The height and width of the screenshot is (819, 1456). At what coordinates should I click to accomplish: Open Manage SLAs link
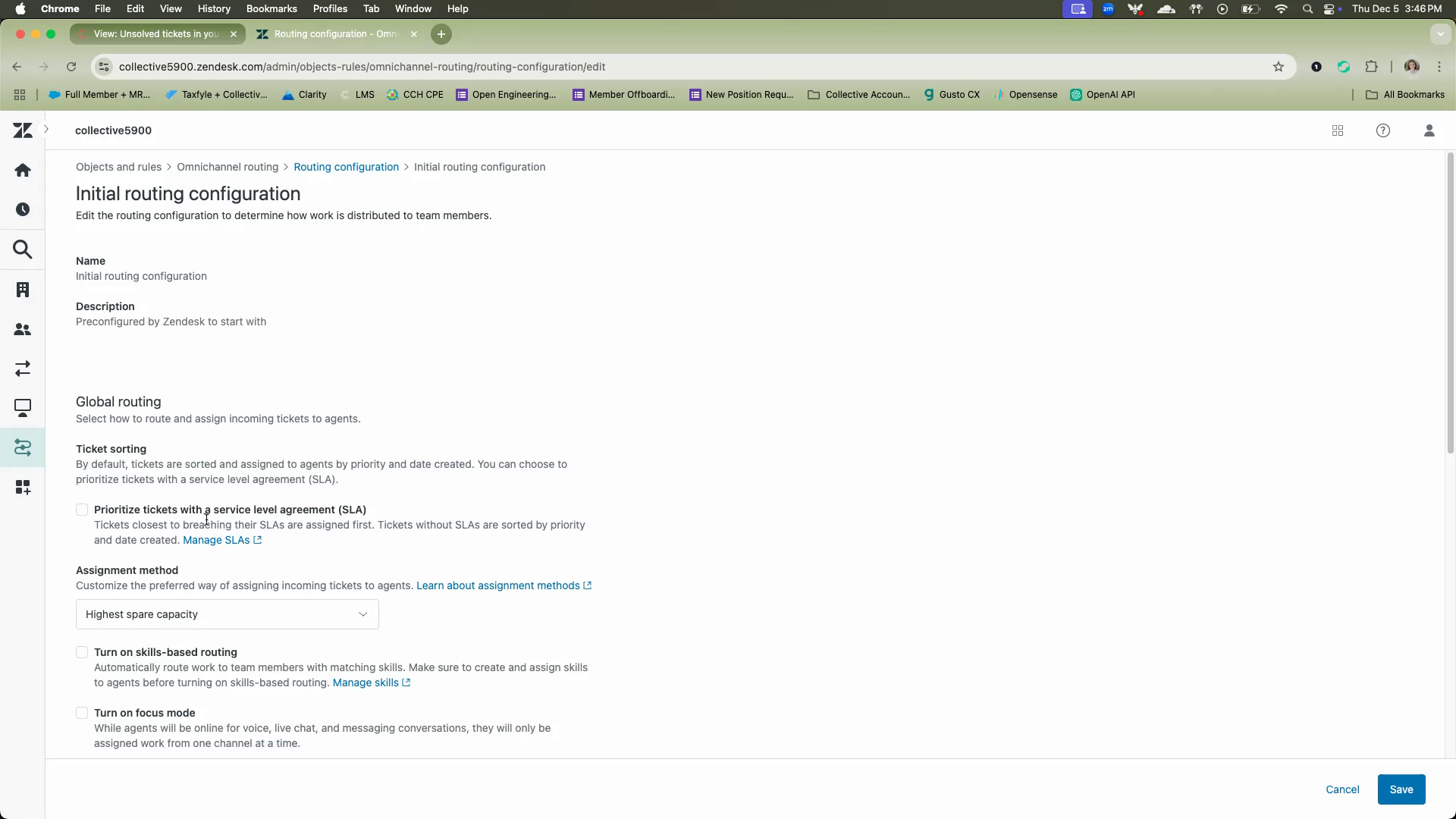tap(222, 540)
